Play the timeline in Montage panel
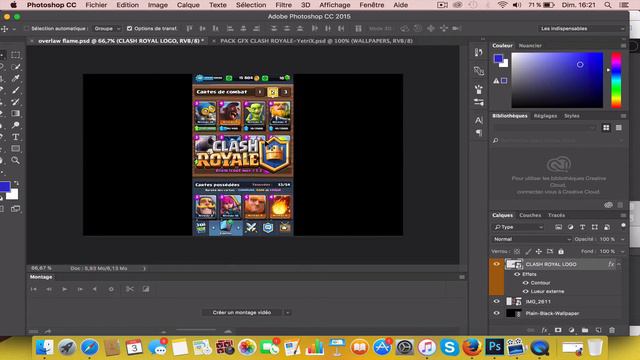640x360 pixels. (x=64, y=289)
